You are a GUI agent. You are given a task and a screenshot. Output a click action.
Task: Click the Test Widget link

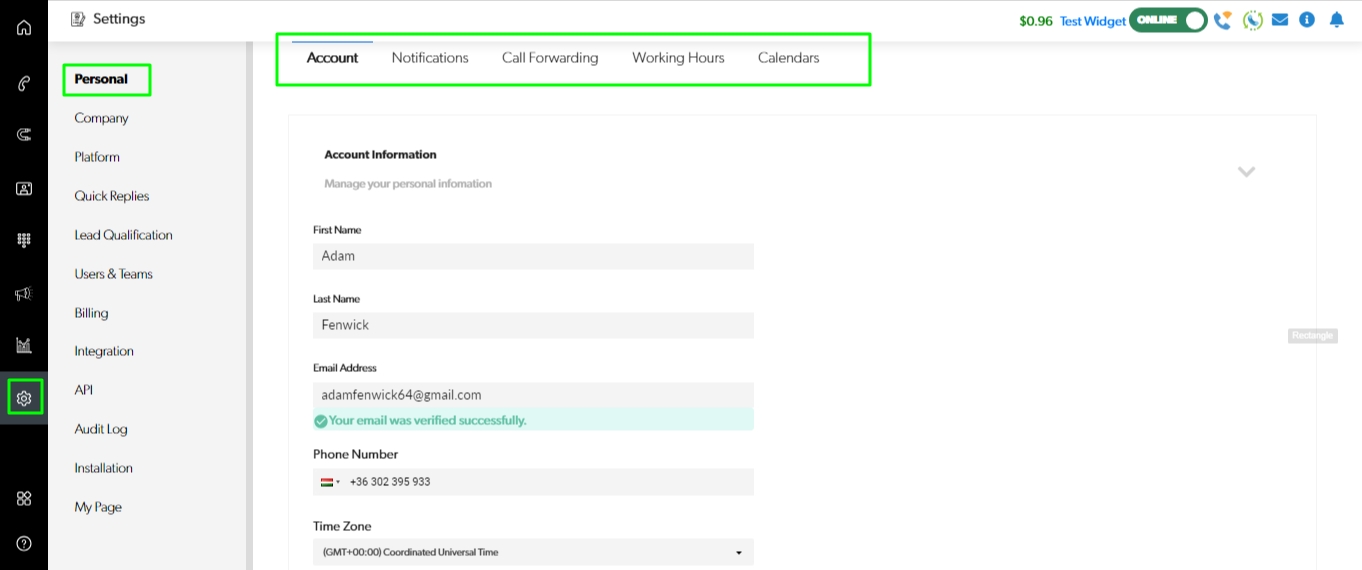[1092, 21]
